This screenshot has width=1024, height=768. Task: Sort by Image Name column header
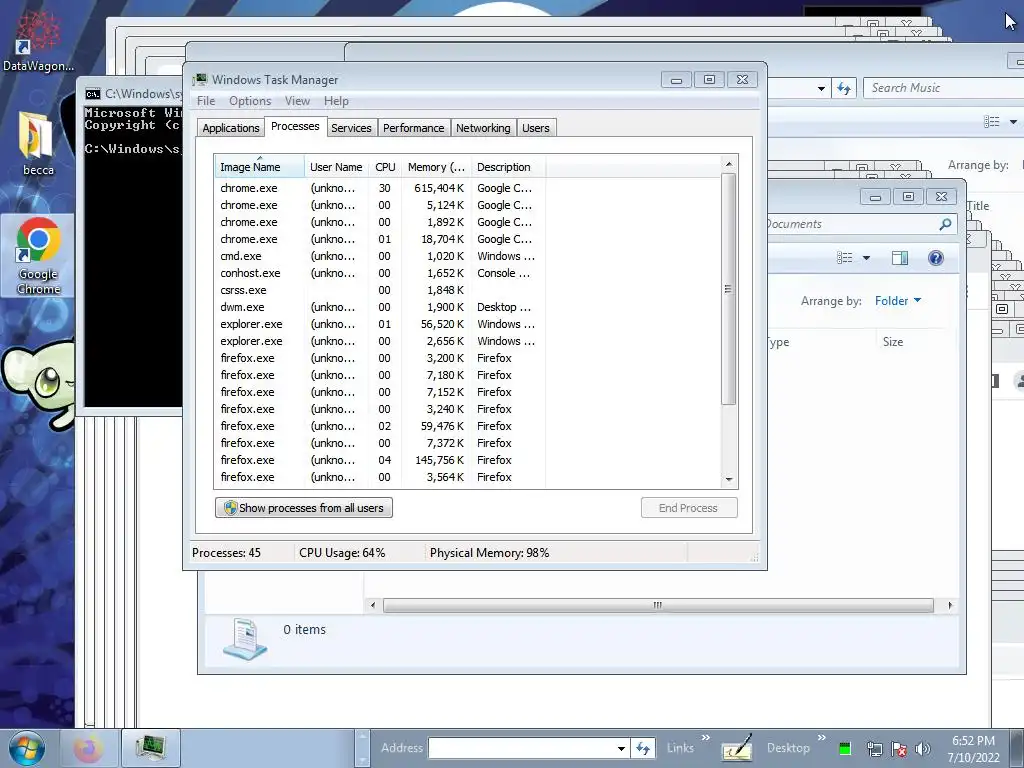click(x=259, y=167)
